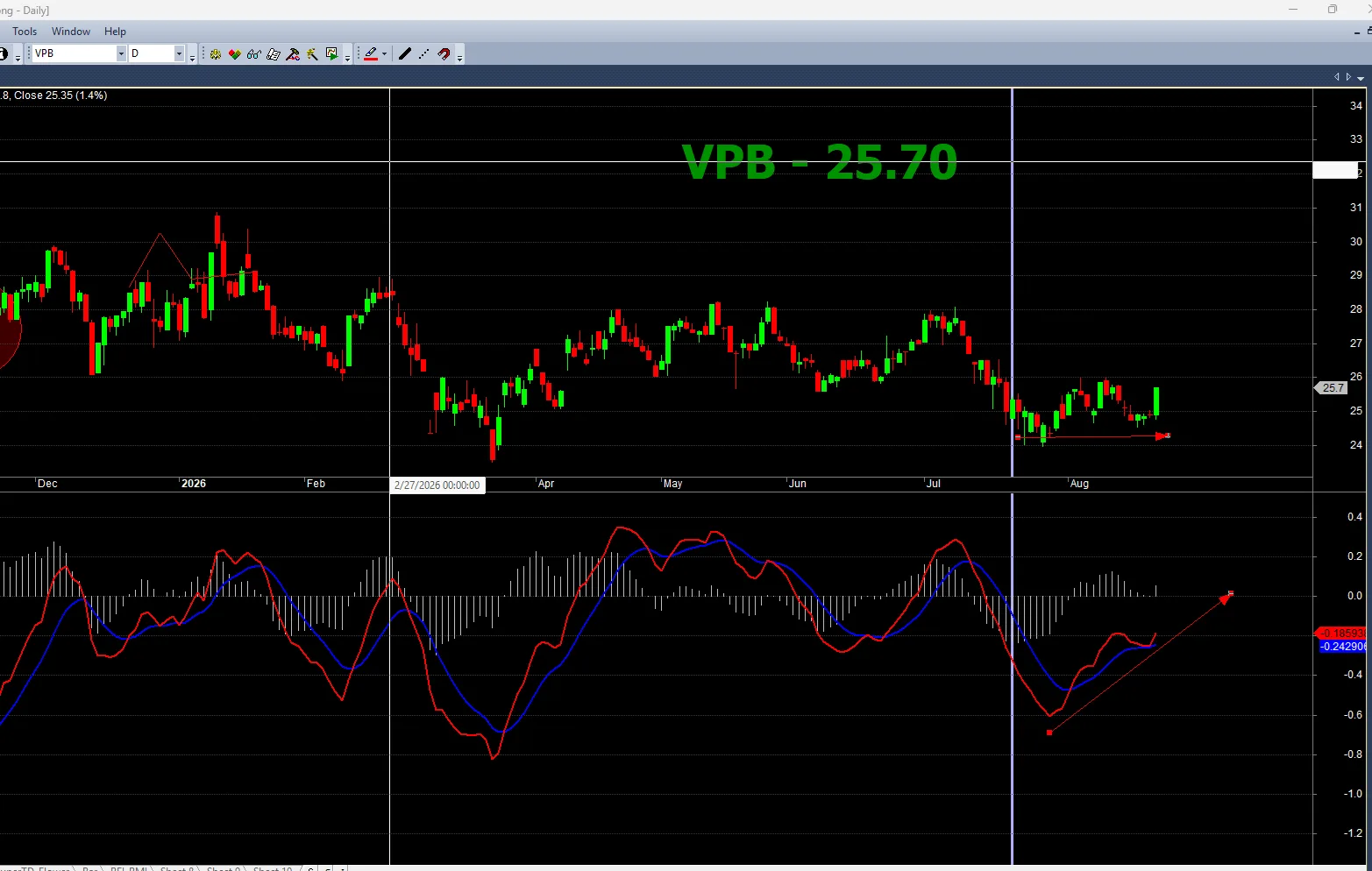1372x871 pixels.
Task: Click the line color pen icon
Action: coord(371,54)
